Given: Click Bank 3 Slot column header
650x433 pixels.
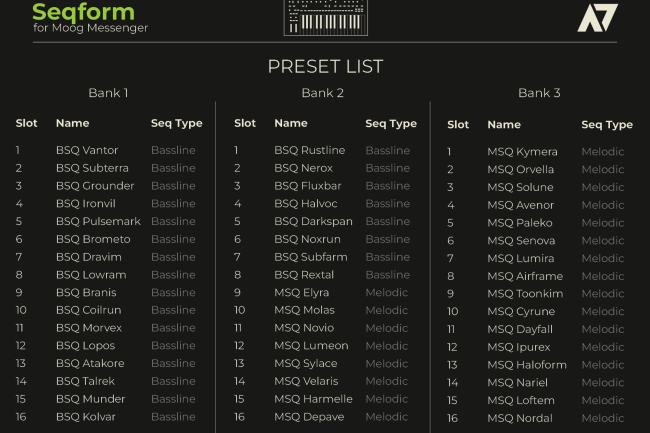Looking at the screenshot, I should point(458,125).
